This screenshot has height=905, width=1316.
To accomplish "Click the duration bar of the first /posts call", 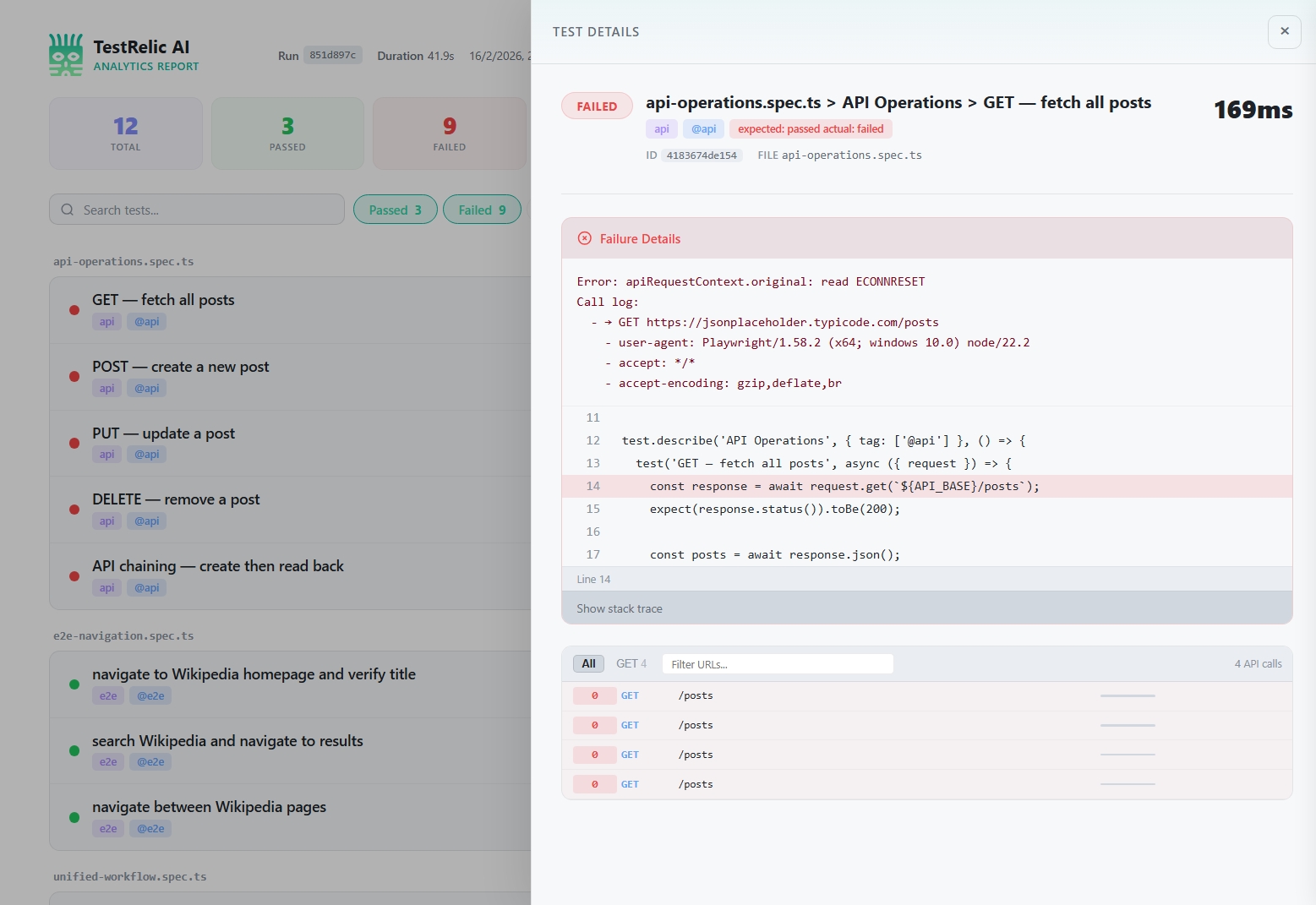I will (x=1128, y=695).
